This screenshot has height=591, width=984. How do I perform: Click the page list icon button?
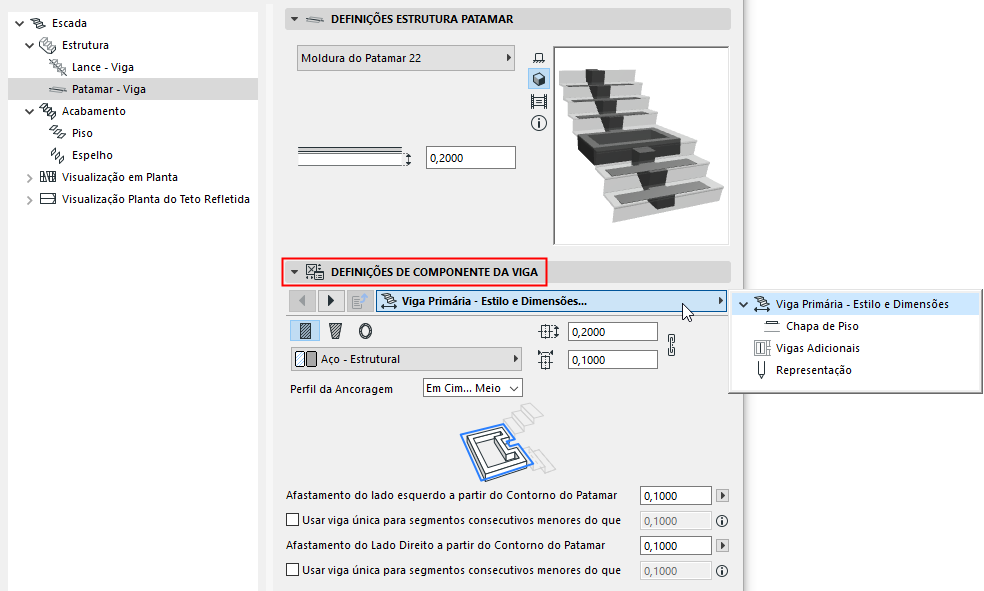(359, 301)
